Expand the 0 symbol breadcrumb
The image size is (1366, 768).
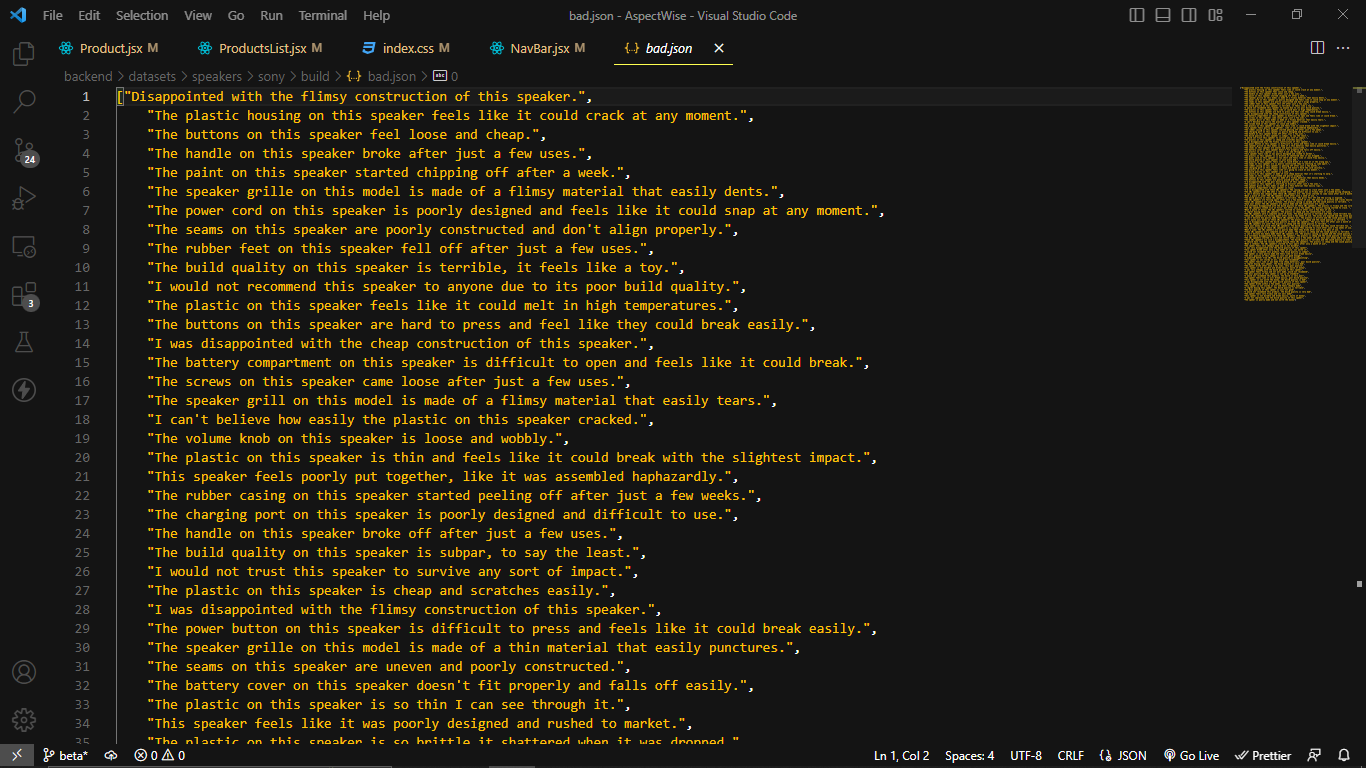point(446,76)
